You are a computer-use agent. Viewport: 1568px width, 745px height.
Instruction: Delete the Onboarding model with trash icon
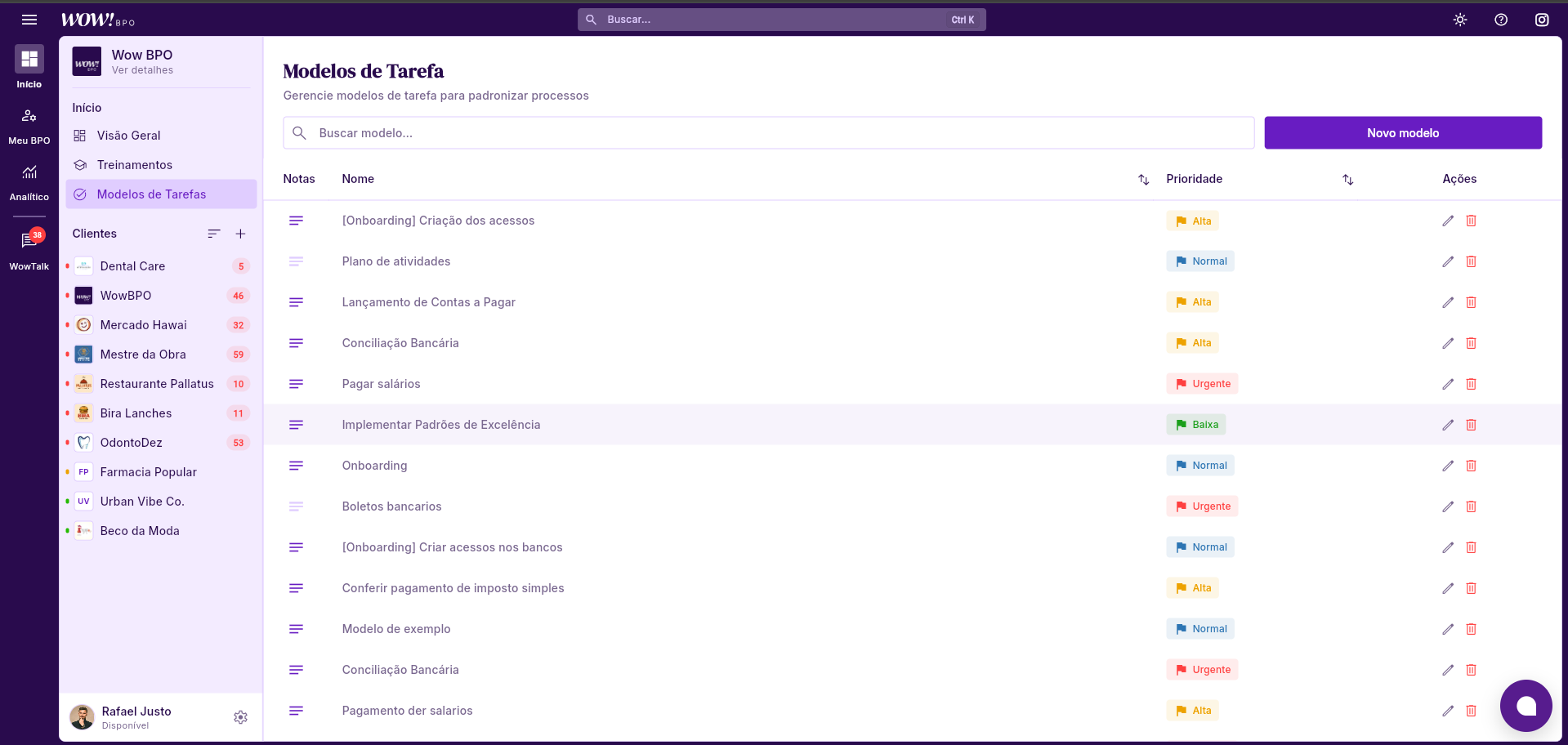pos(1471,466)
